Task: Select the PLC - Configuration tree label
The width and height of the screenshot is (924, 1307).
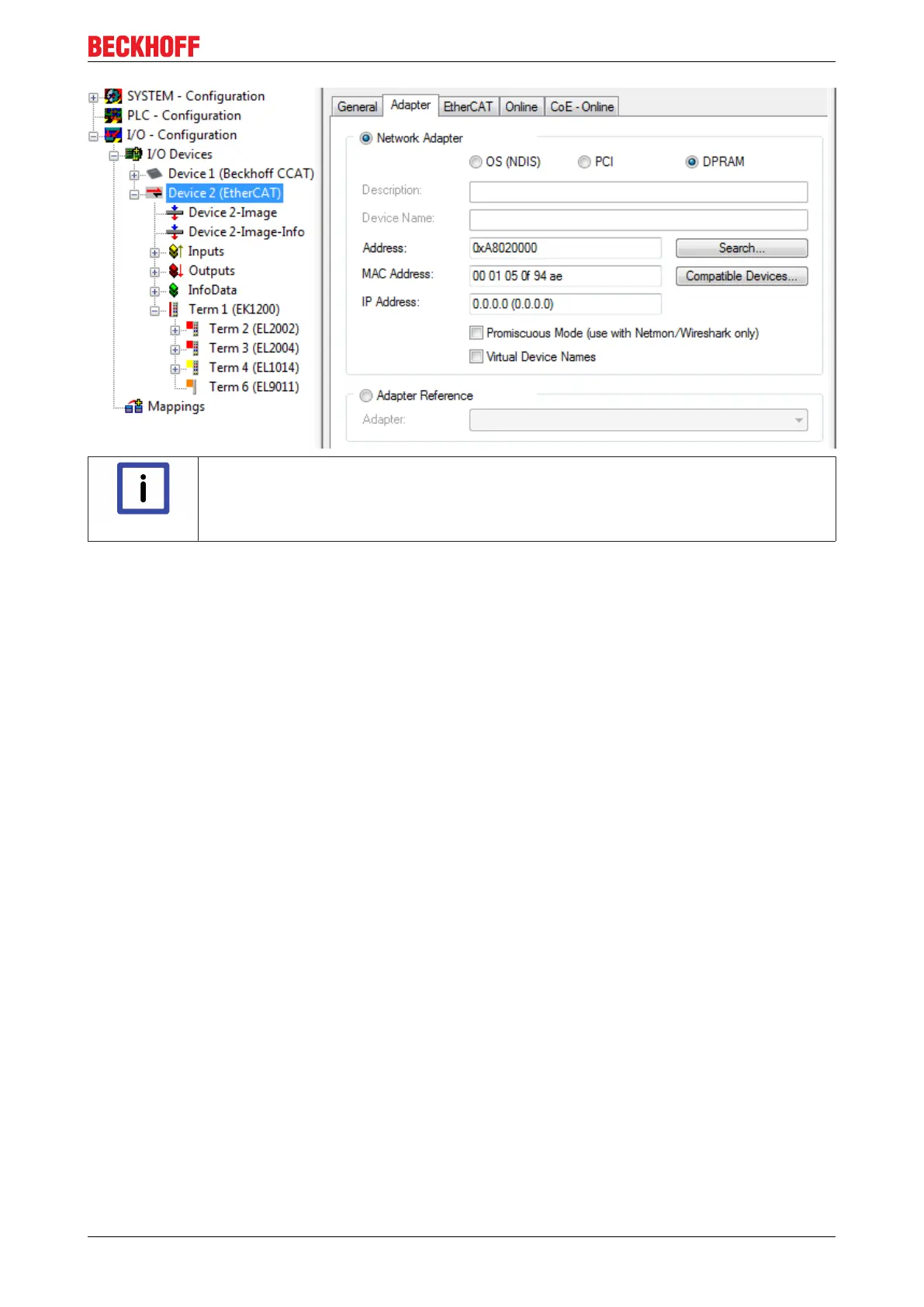Action: click(x=184, y=116)
